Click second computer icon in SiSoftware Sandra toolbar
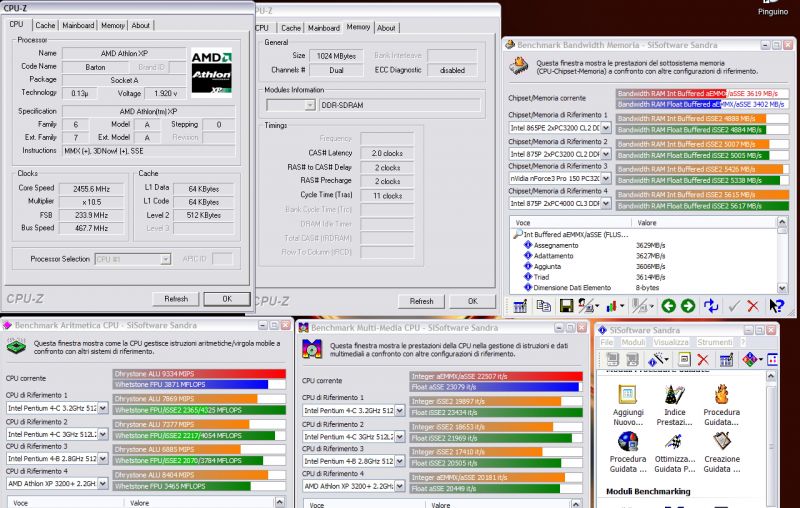The height and width of the screenshot is (508, 800). click(632, 360)
